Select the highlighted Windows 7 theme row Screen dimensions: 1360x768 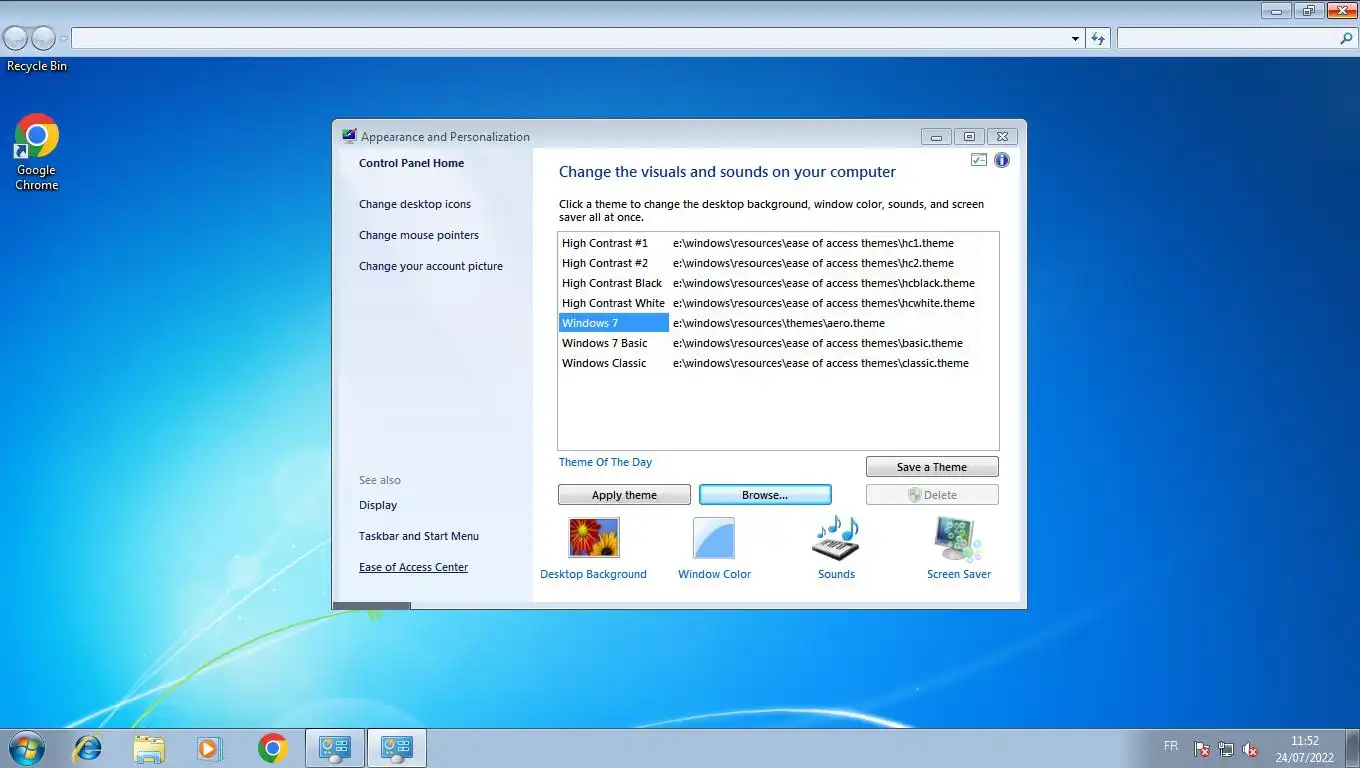613,323
